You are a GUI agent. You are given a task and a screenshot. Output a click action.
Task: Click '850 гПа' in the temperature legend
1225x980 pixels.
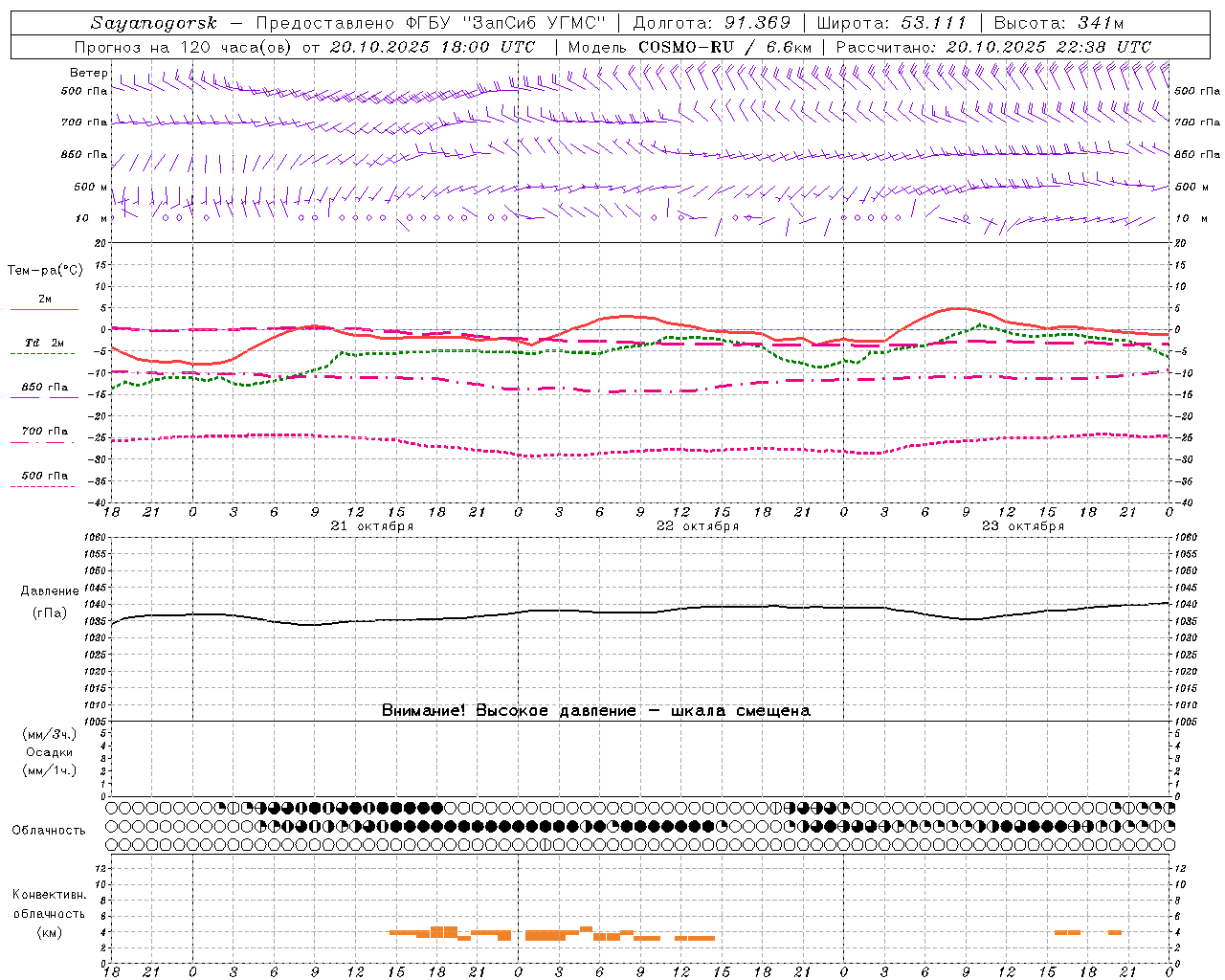click(44, 388)
